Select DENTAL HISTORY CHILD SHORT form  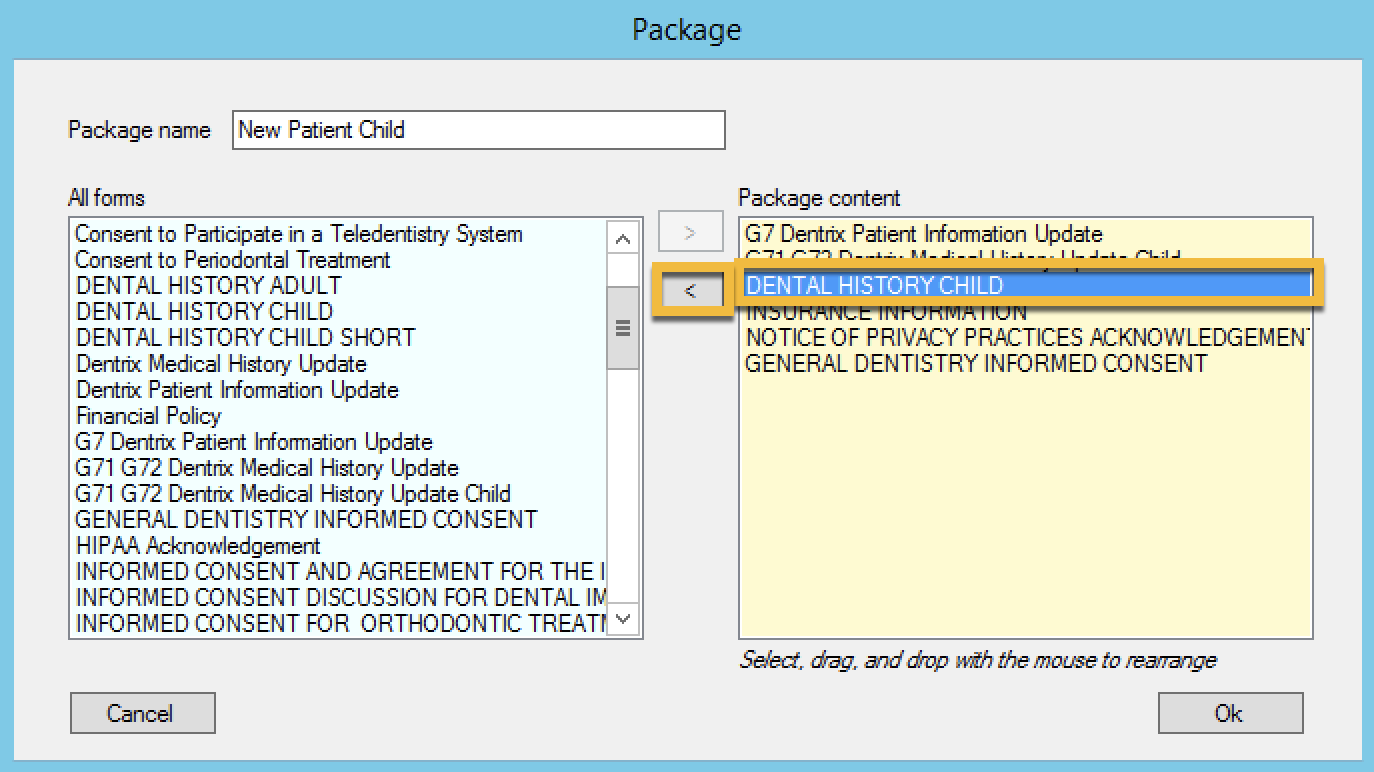[245, 338]
